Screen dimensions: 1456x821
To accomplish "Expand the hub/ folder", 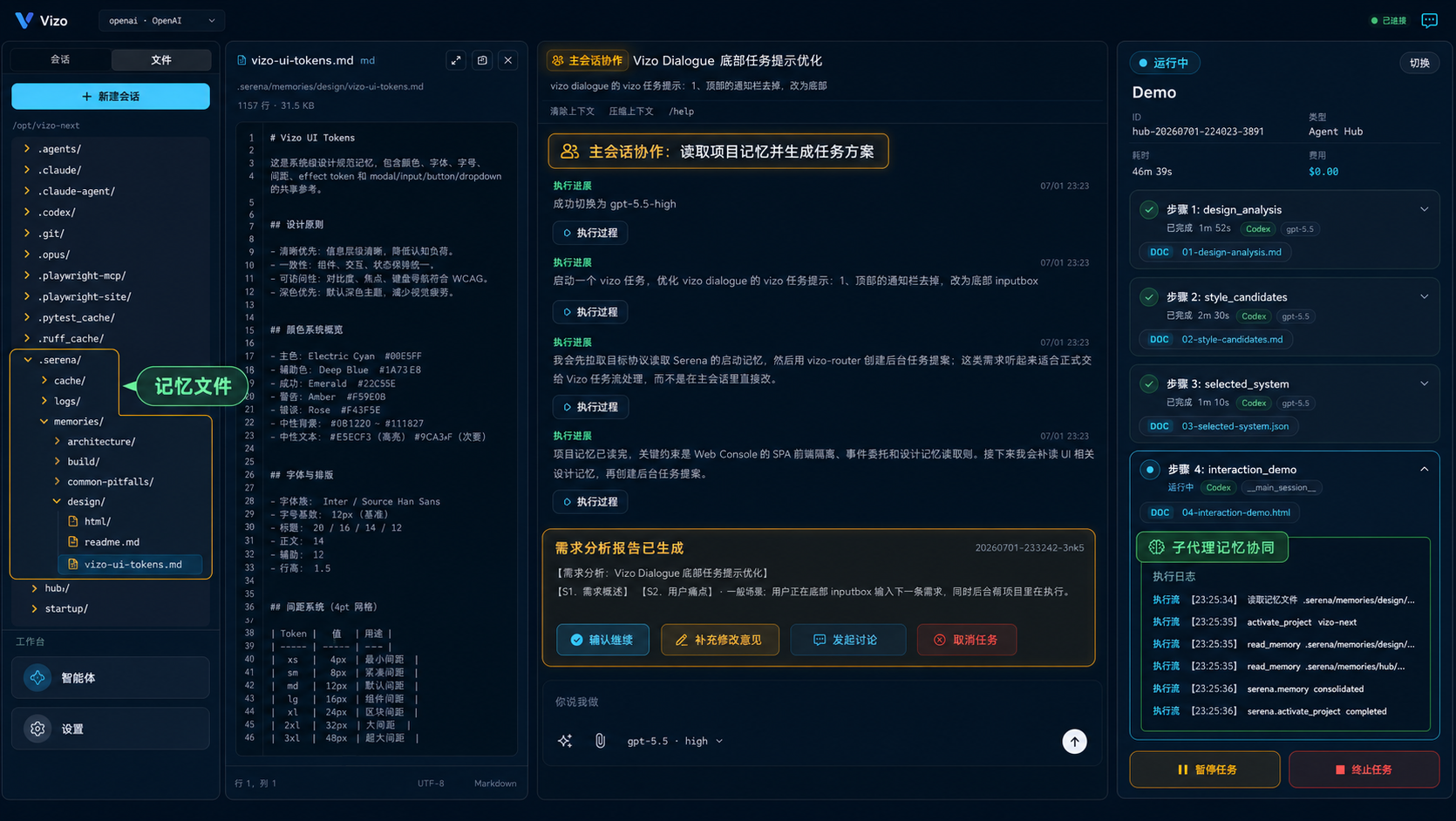I will (x=34, y=588).
